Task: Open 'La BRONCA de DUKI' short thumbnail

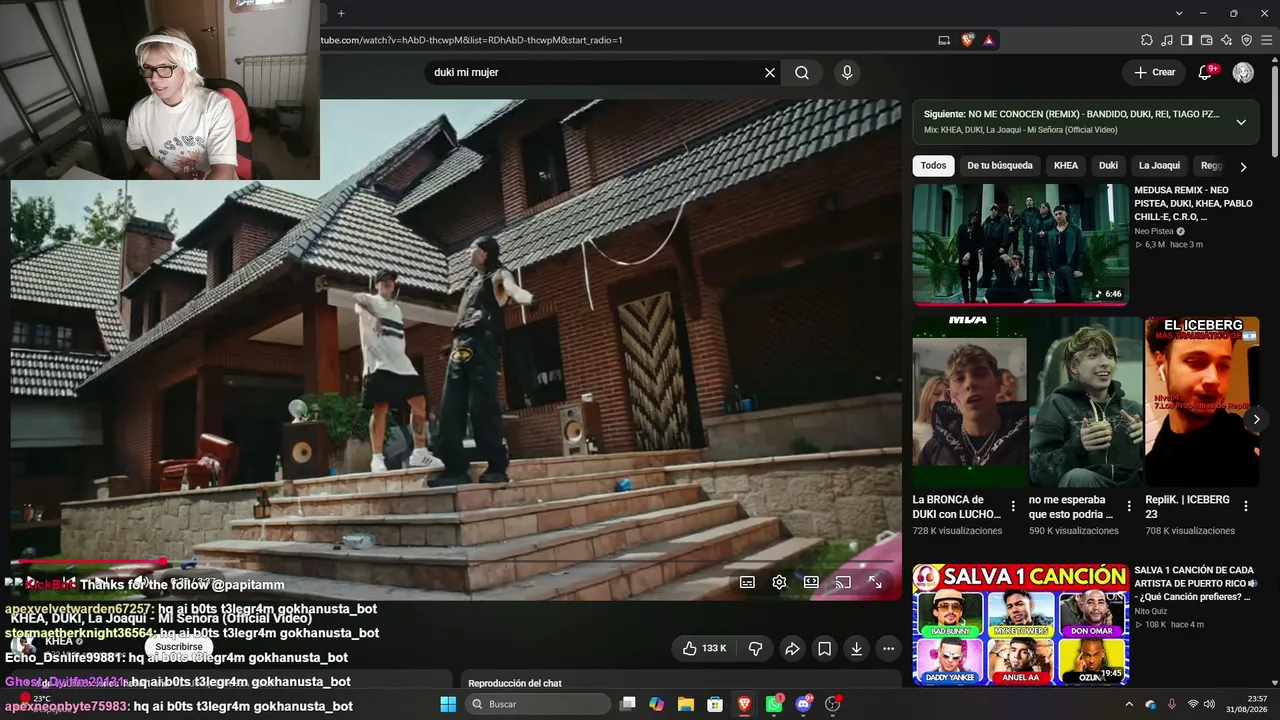Action: tap(969, 402)
